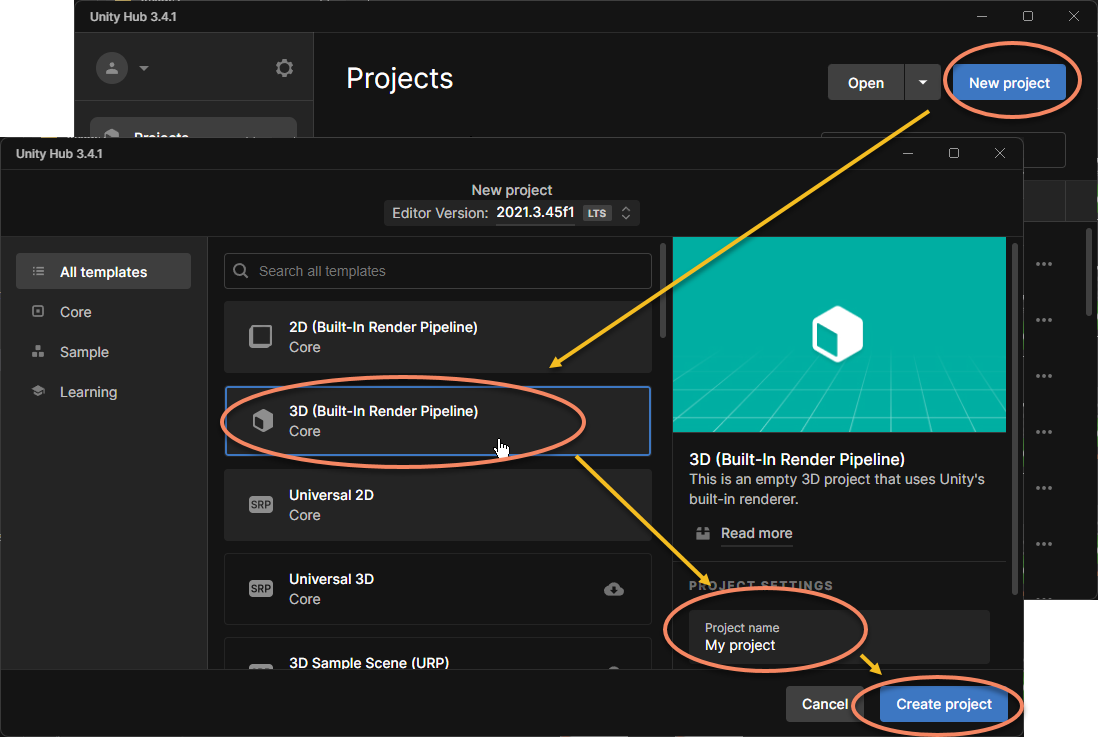This screenshot has height=737, width=1098.
Task: Click the Read more book icon
Action: click(703, 533)
